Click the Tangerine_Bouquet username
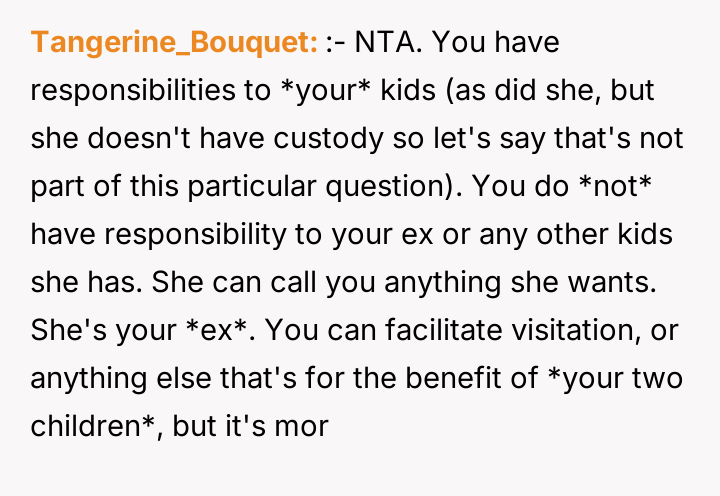 click(174, 42)
